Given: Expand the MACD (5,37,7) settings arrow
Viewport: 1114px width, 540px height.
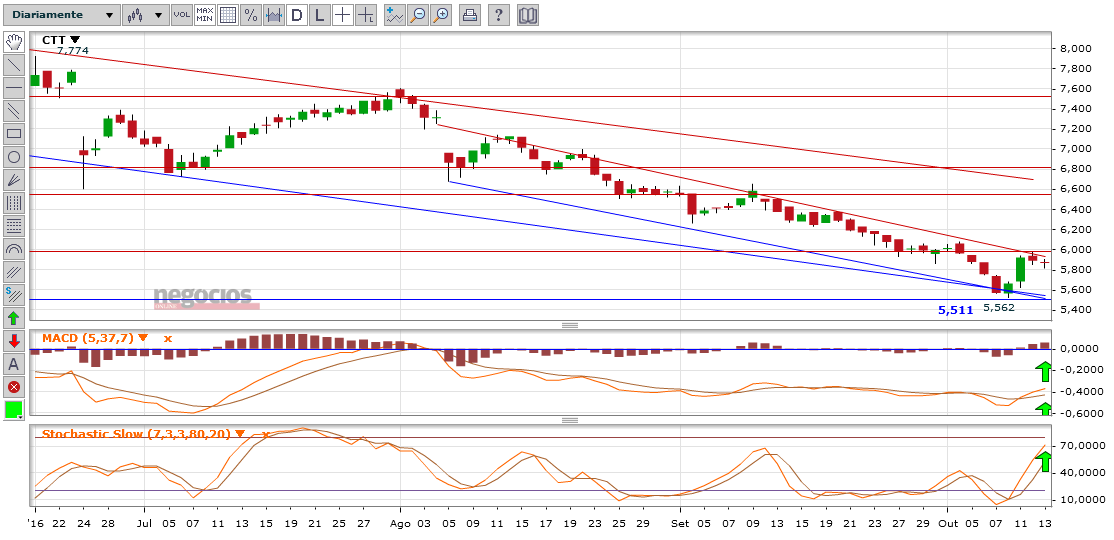Looking at the screenshot, I should (143, 338).
